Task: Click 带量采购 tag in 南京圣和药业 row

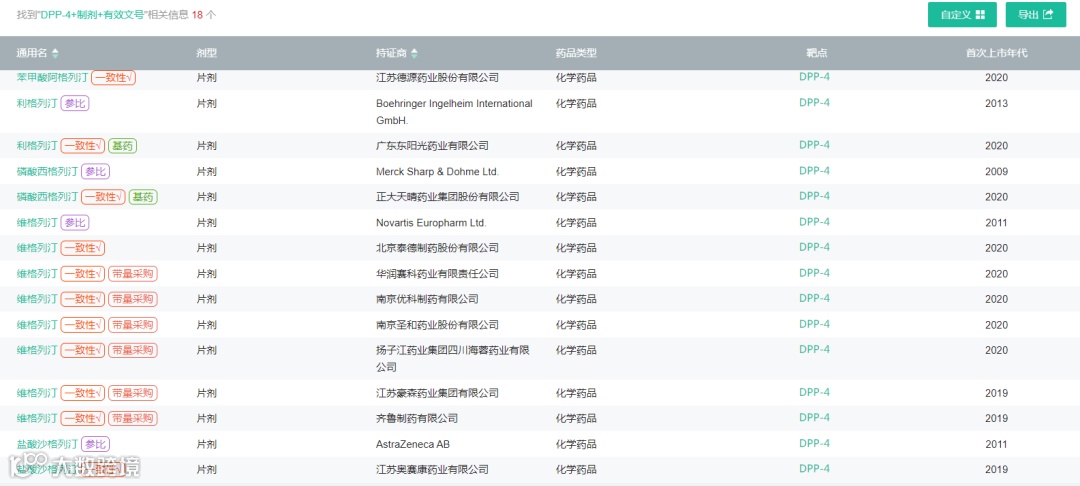Action: 133,324
